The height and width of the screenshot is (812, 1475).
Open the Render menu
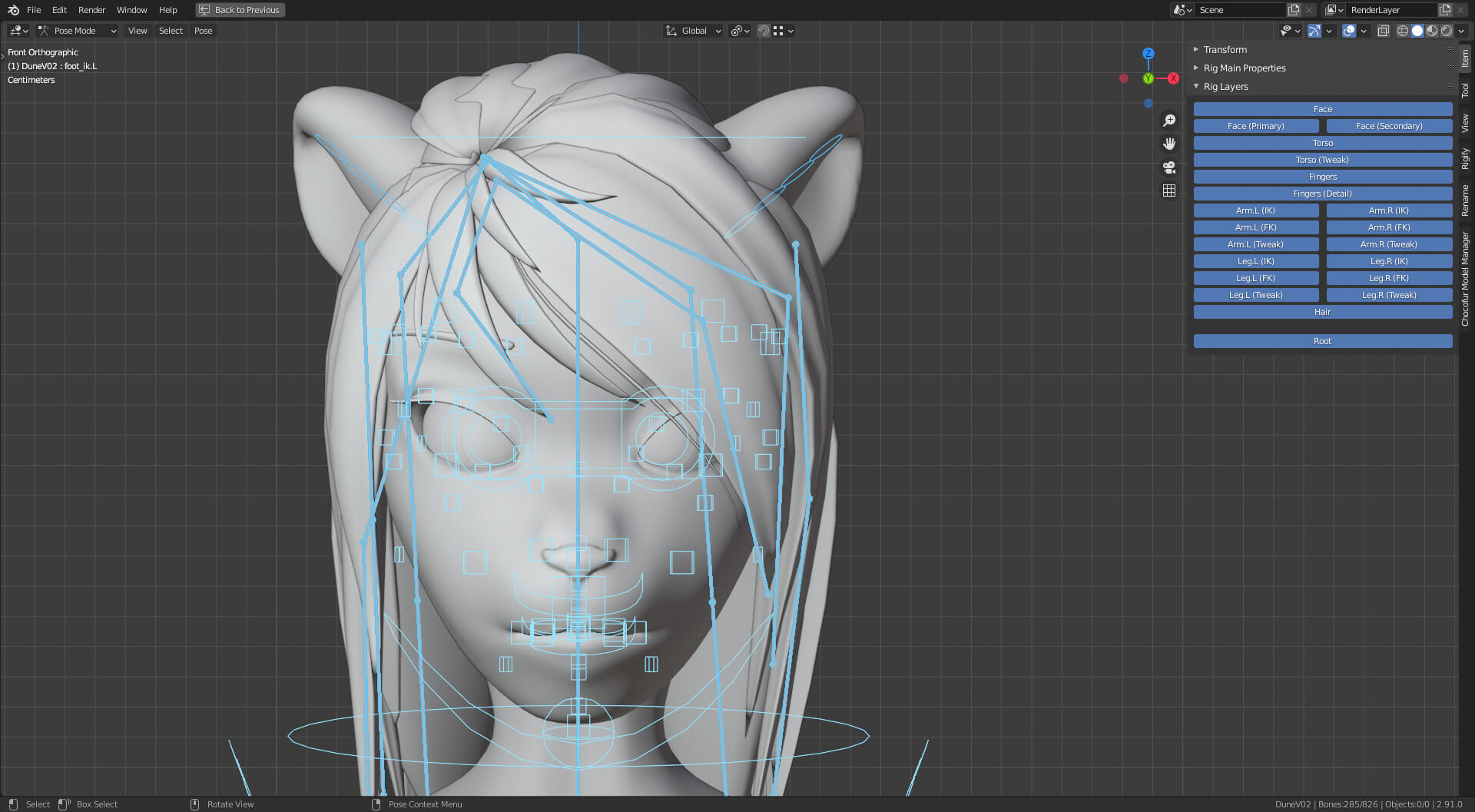point(91,10)
